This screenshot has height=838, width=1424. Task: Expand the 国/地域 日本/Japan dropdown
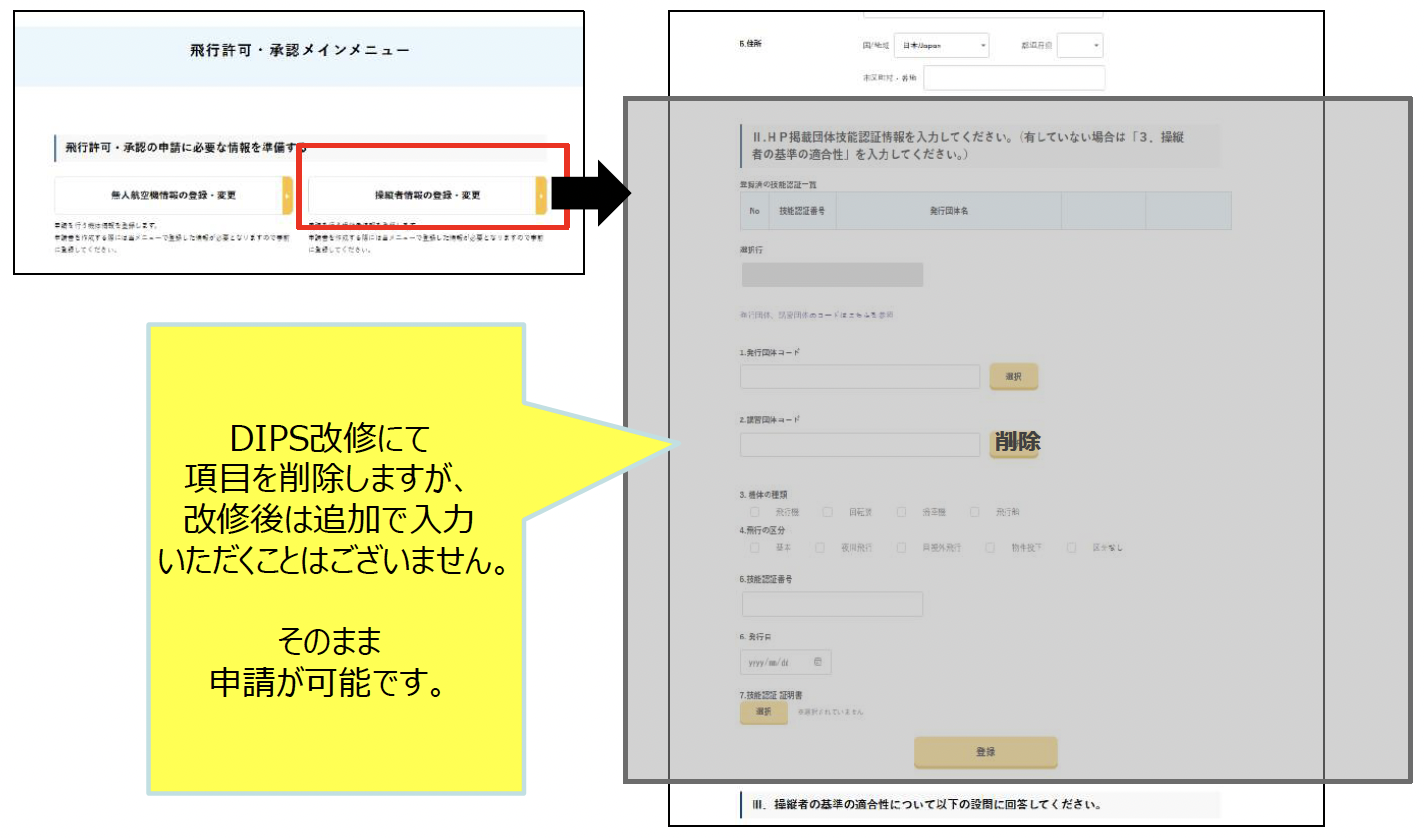pyautogui.click(x=940, y=46)
